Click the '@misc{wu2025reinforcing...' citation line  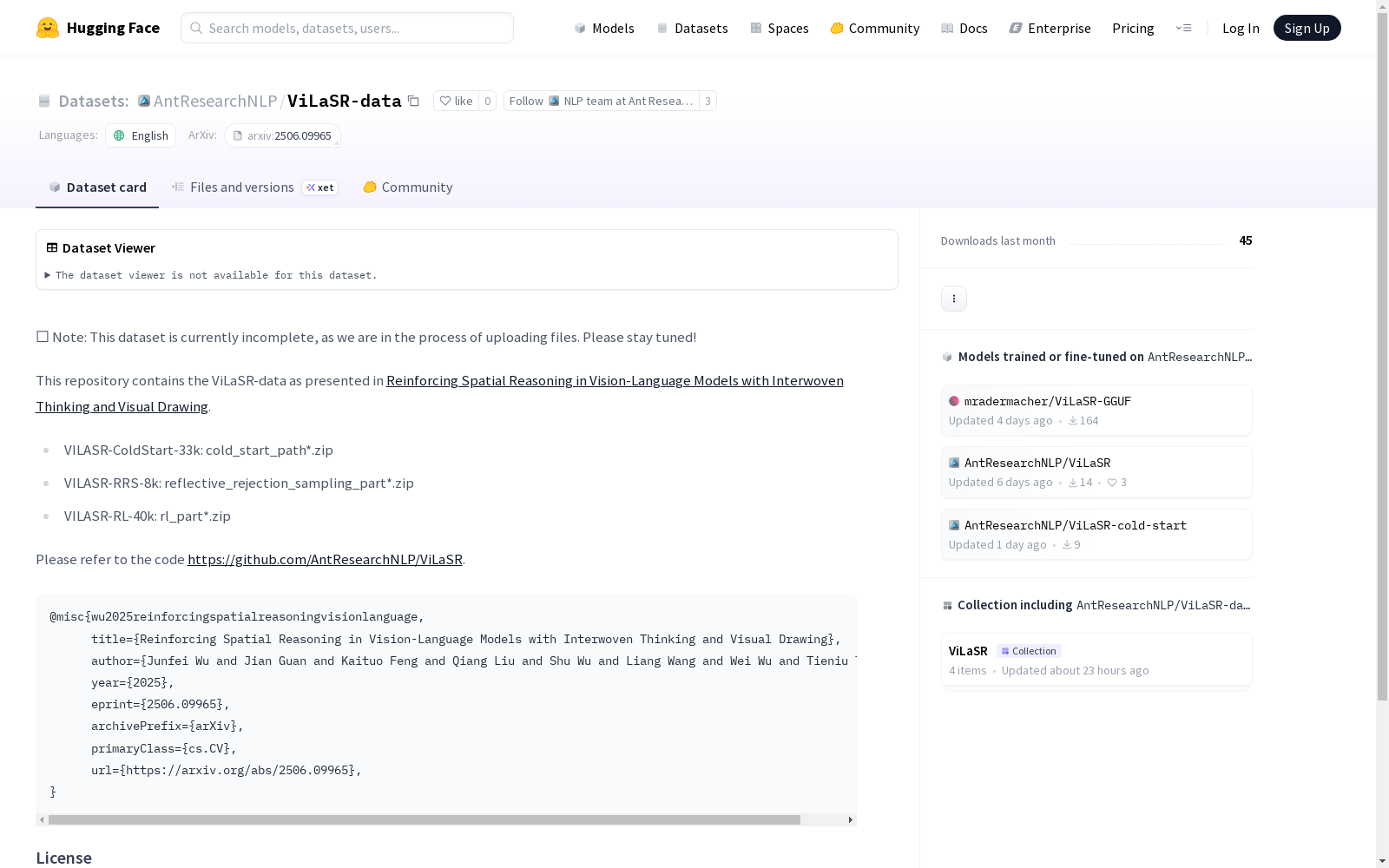237,616
